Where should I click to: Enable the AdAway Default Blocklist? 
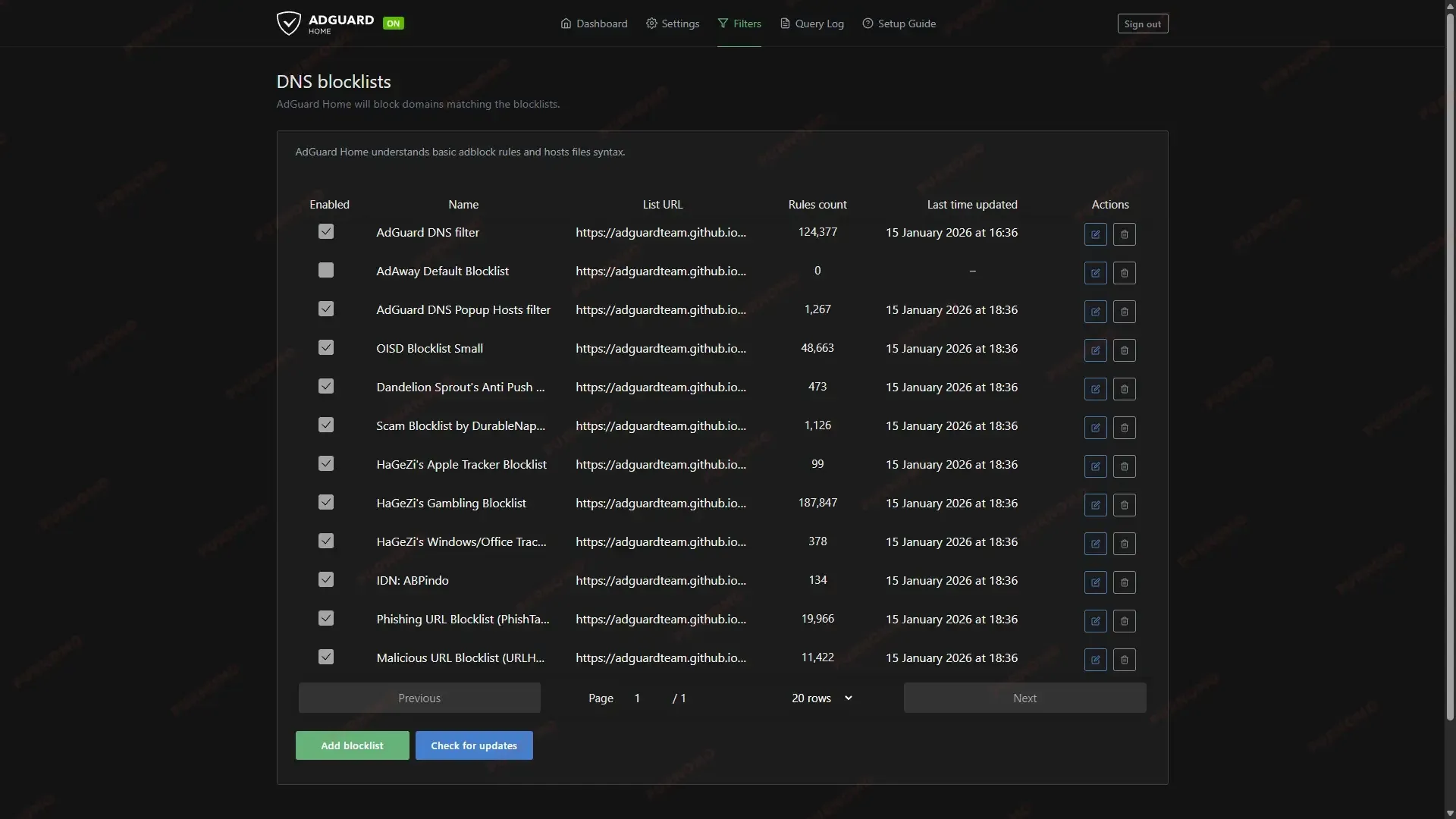pos(326,270)
